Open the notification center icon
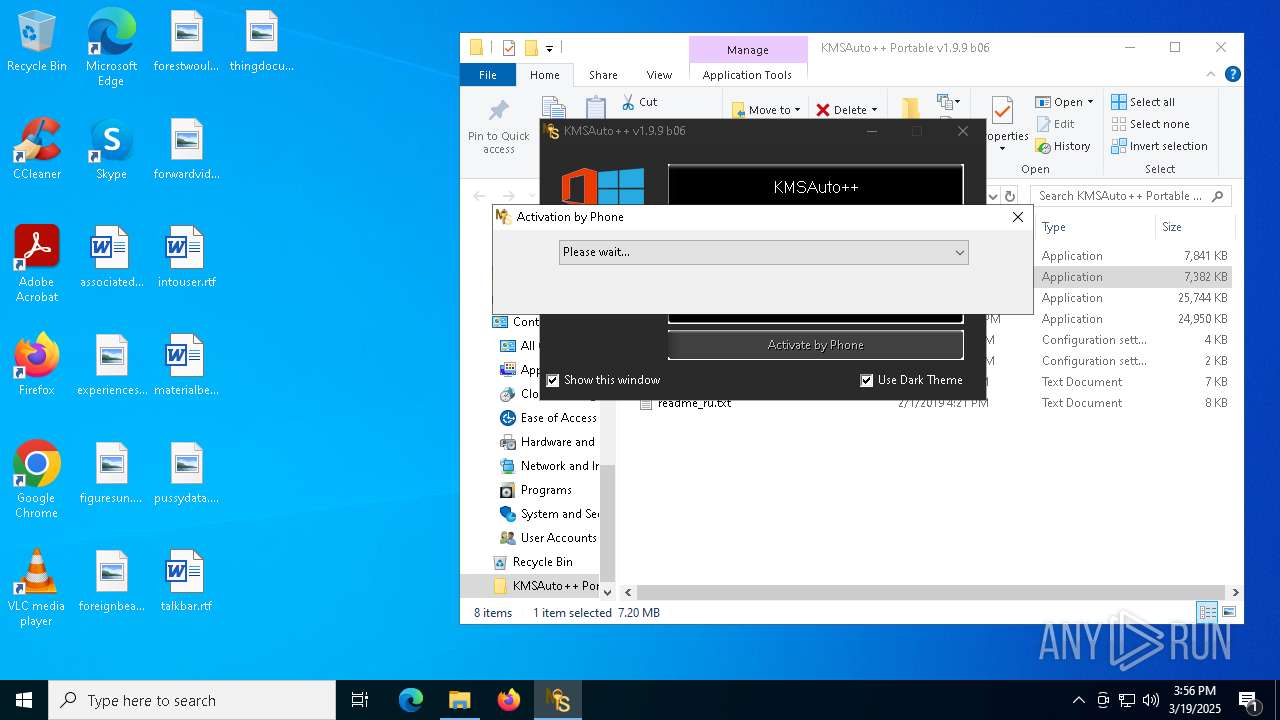 1248,700
